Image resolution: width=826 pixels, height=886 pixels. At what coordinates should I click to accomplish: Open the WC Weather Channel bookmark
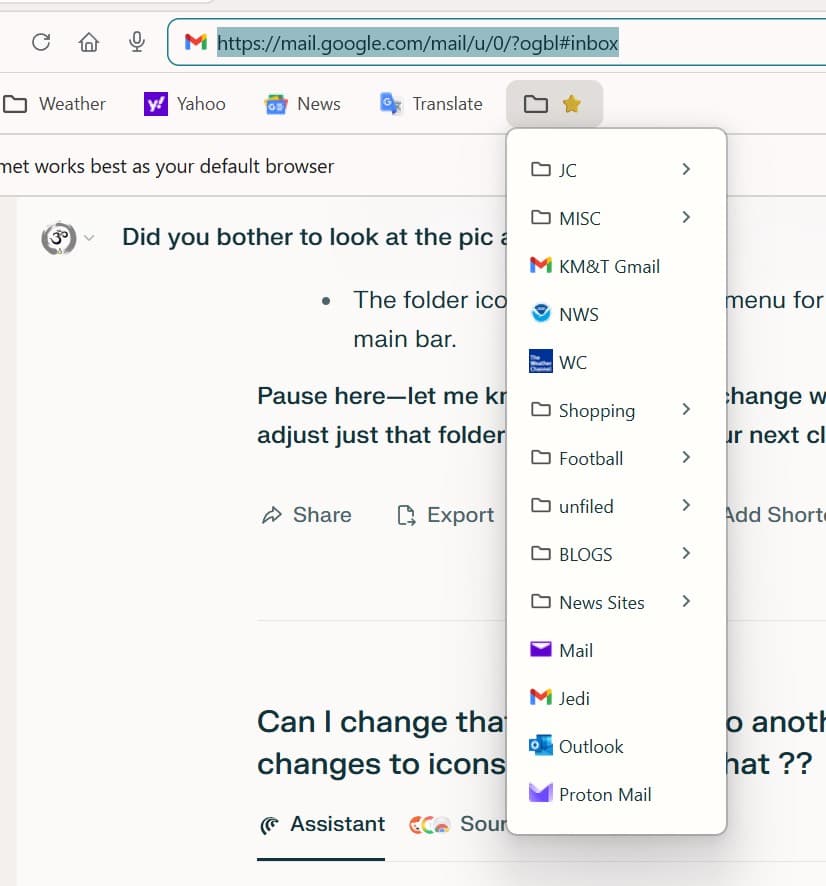click(572, 363)
